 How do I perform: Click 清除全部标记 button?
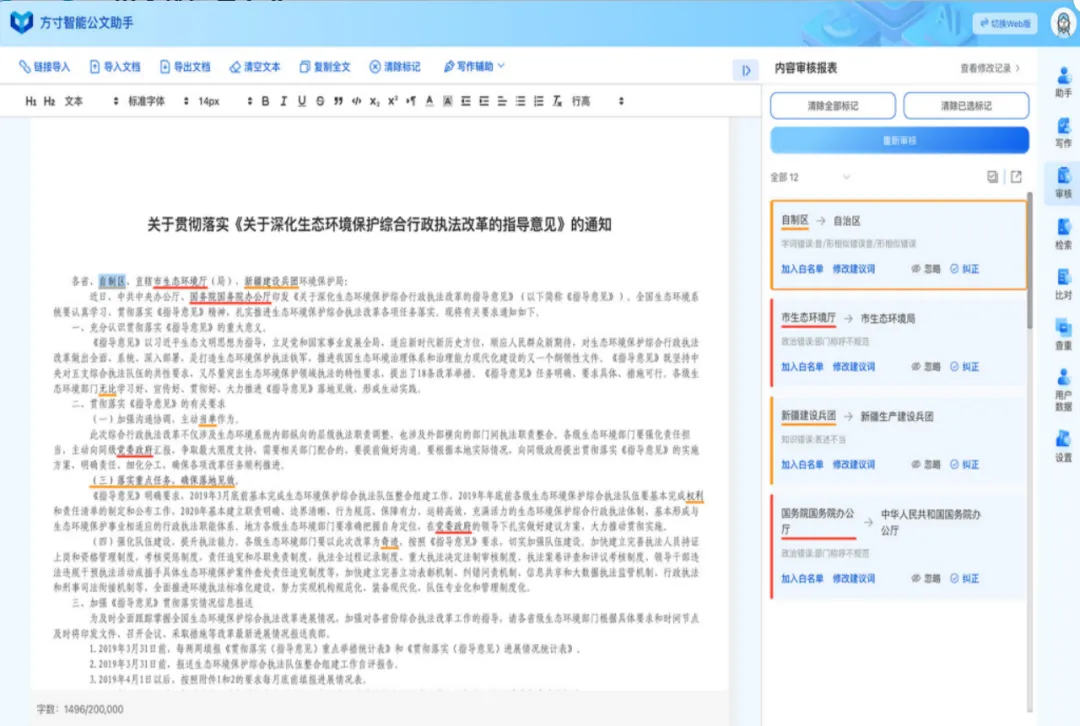tap(833, 105)
